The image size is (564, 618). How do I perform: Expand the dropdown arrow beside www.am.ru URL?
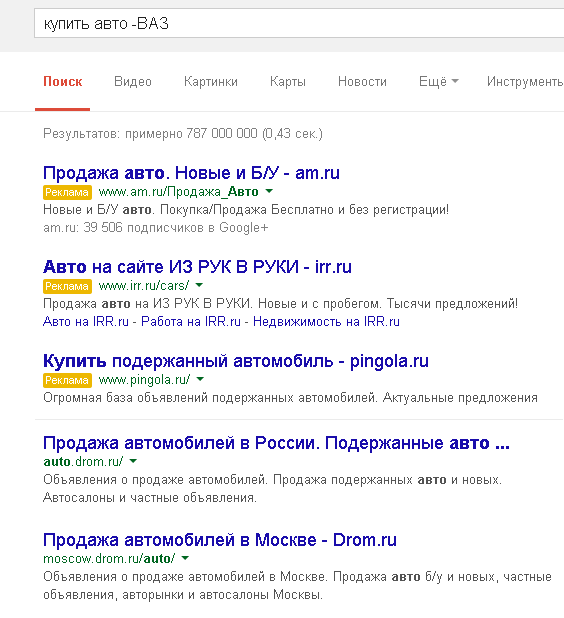click(x=269, y=191)
